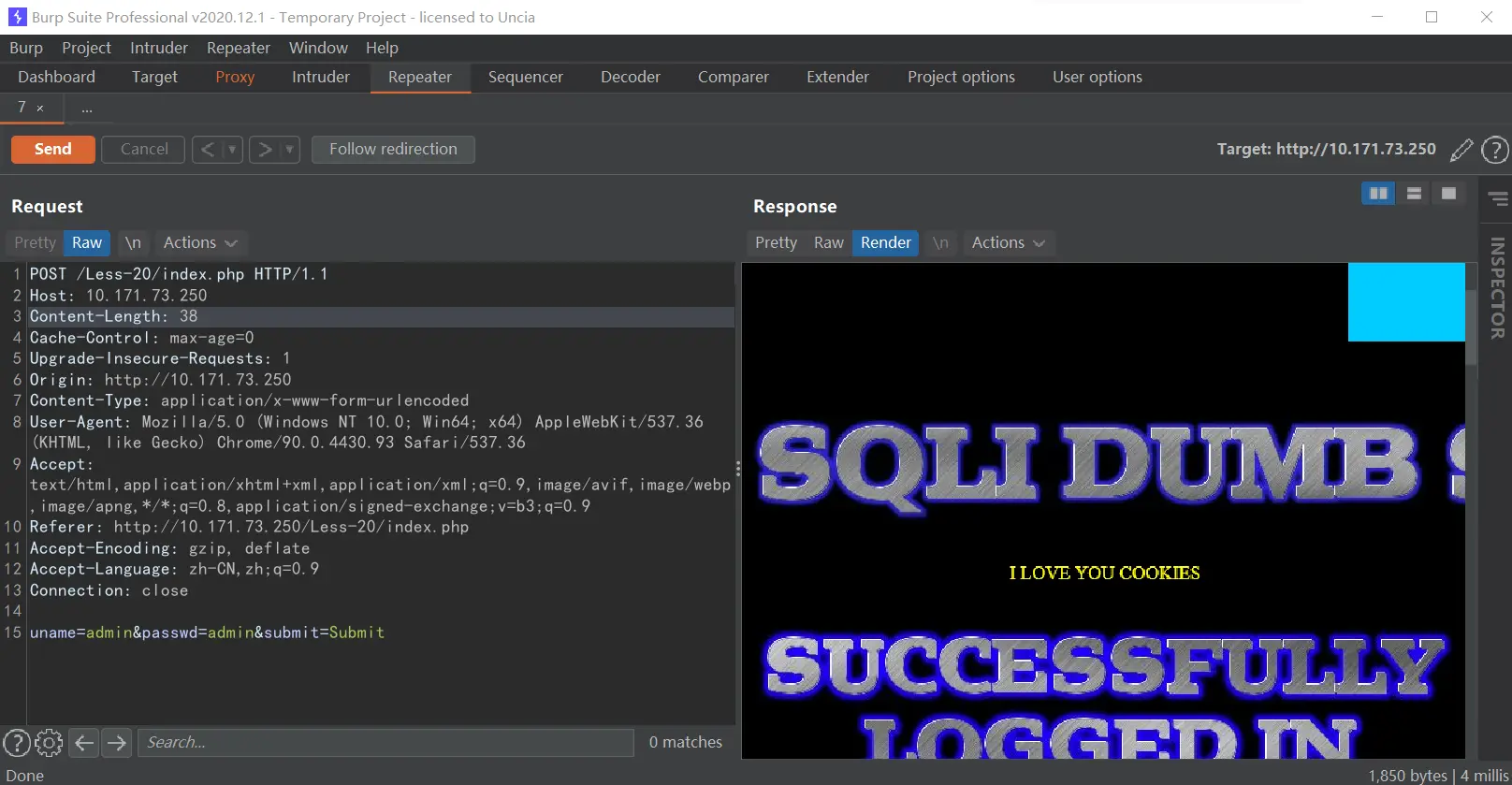Switch the request view to Raw
The width and height of the screenshot is (1512, 785).
[87, 242]
